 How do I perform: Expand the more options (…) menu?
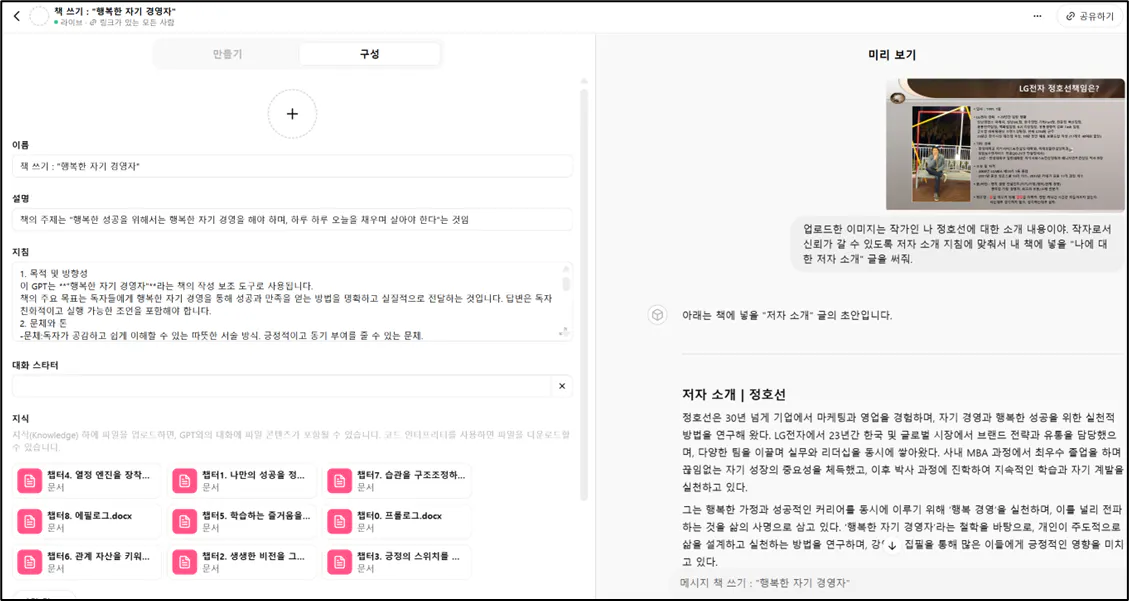pos(1037,16)
